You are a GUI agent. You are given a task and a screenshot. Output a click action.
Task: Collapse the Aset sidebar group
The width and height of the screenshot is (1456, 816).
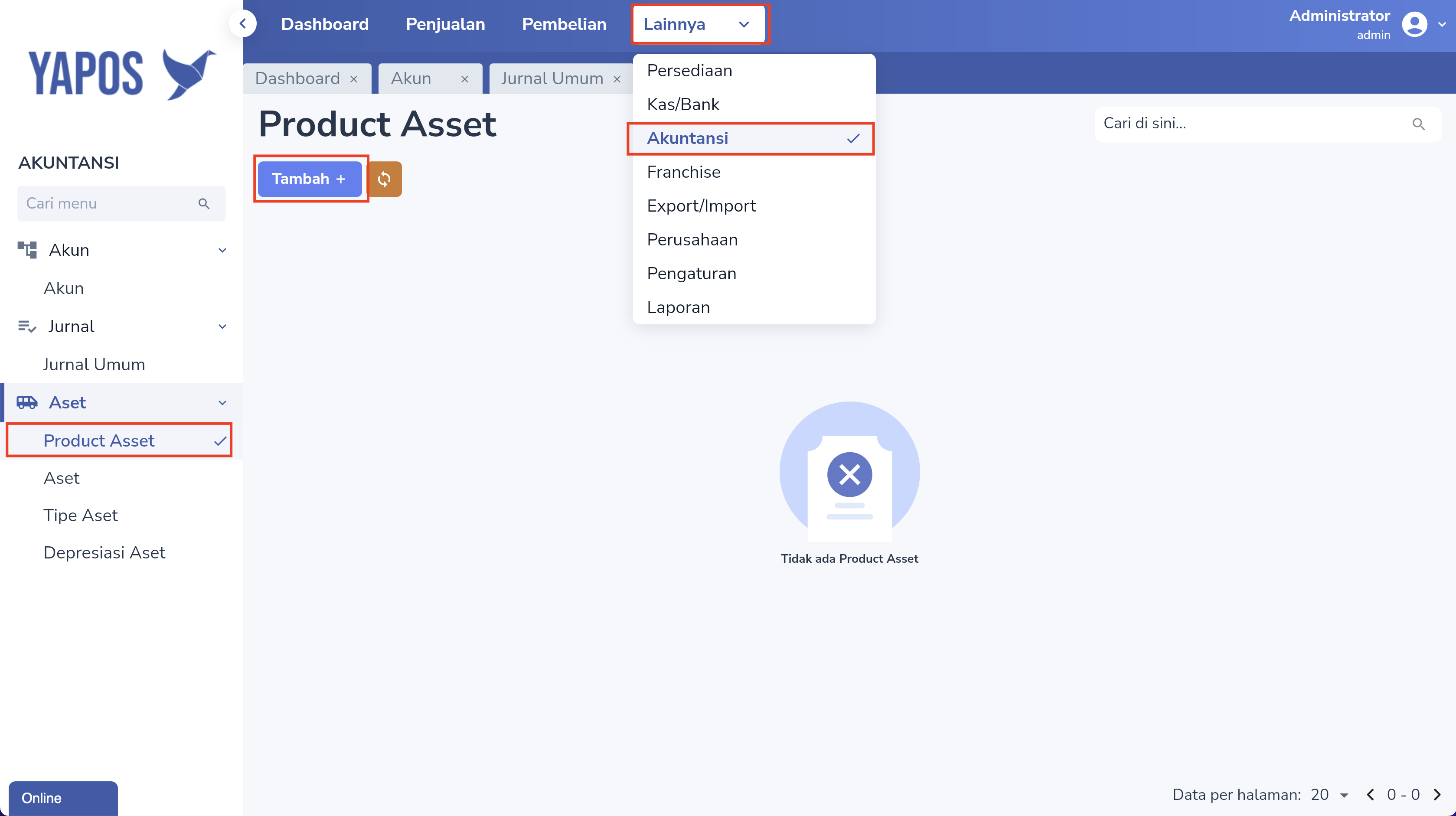click(222, 403)
